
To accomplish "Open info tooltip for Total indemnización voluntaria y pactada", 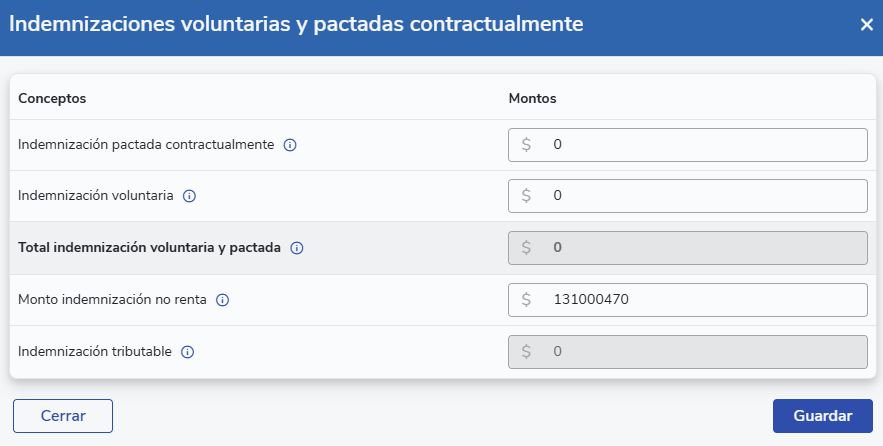I will tap(296, 248).
